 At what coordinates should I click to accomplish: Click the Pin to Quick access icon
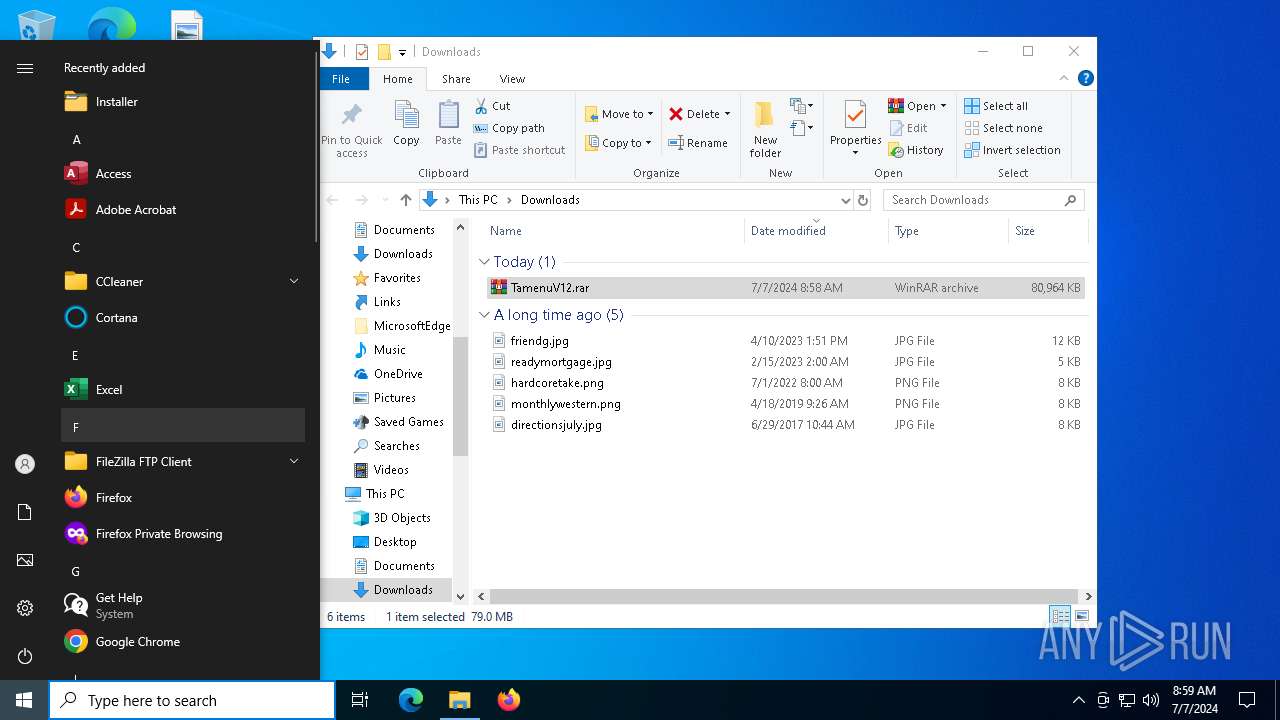click(x=351, y=113)
